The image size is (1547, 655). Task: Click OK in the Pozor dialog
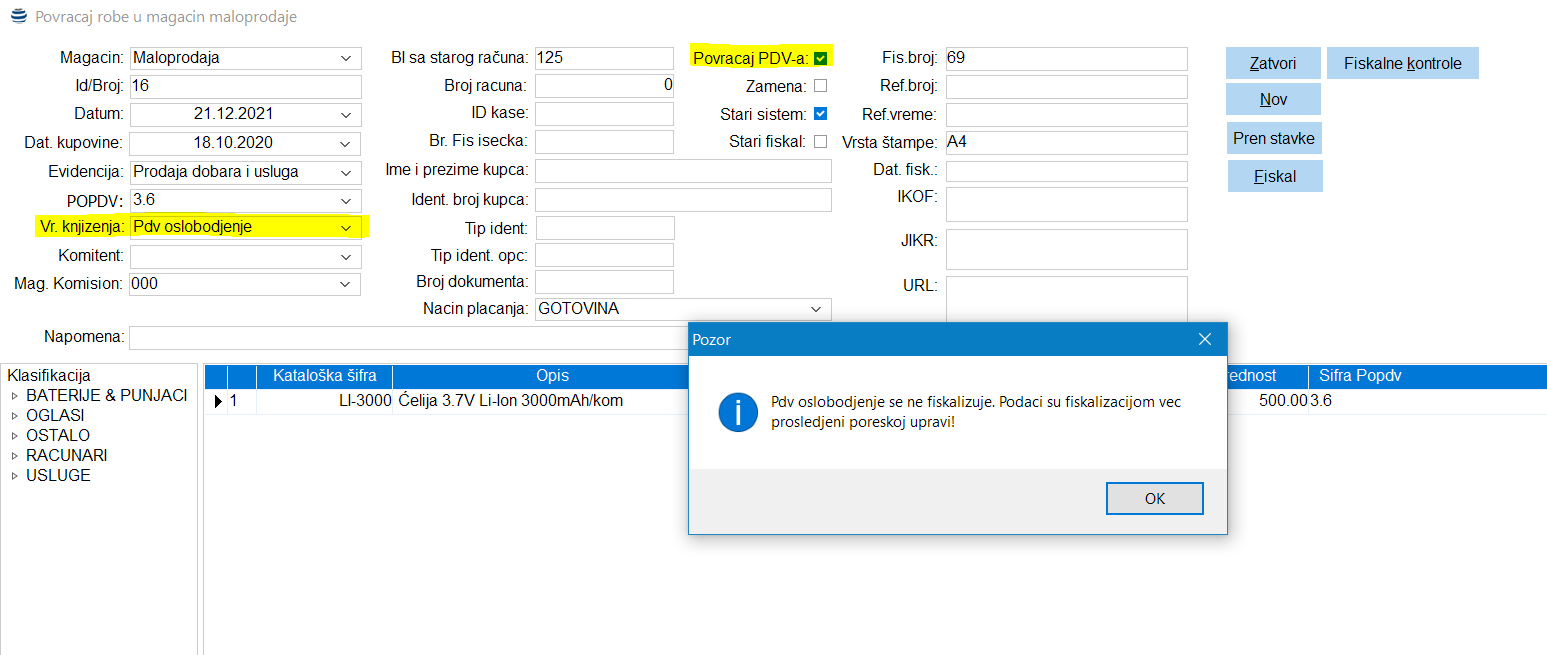tap(1154, 498)
